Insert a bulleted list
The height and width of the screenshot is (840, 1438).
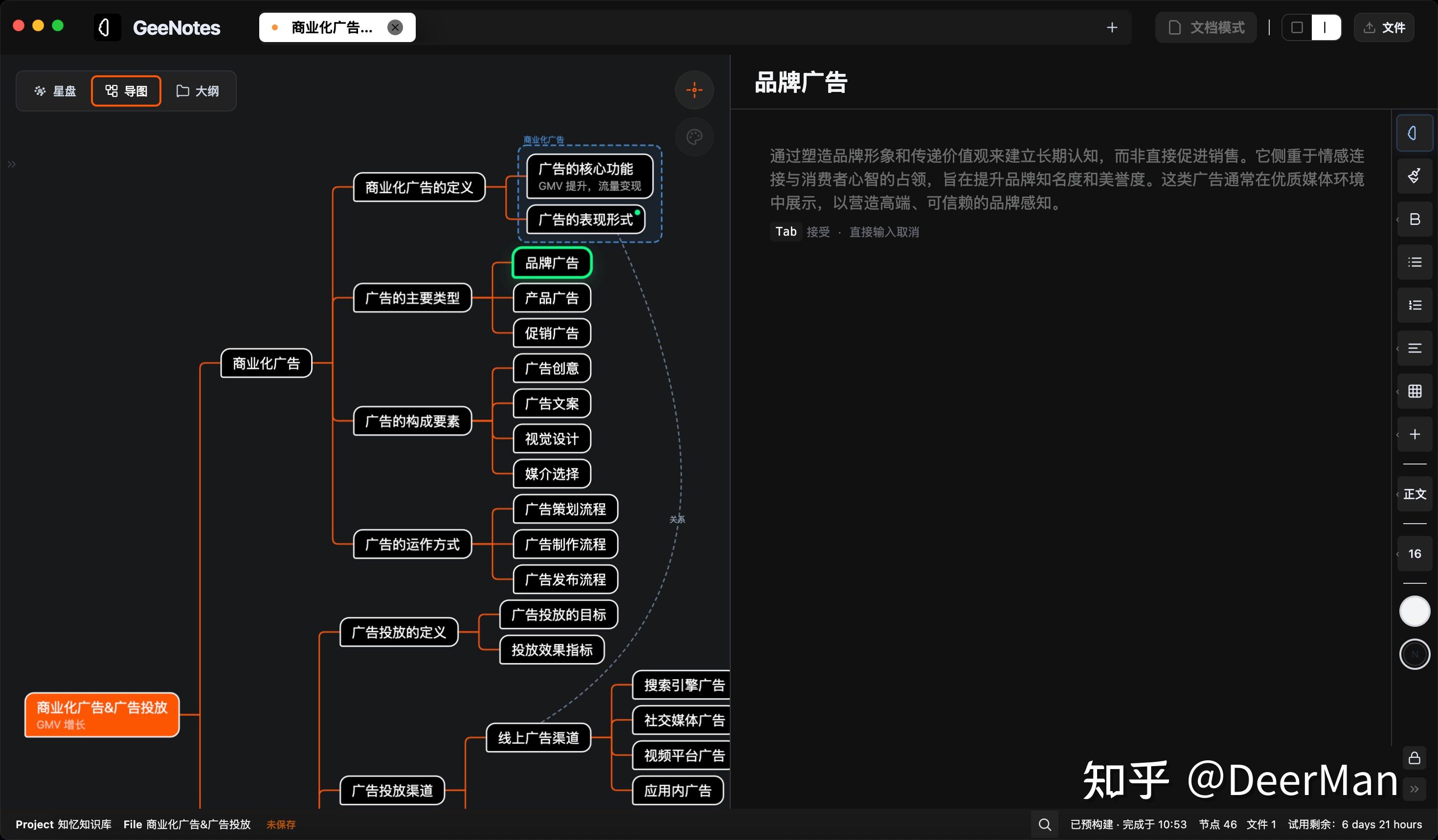(x=1414, y=263)
